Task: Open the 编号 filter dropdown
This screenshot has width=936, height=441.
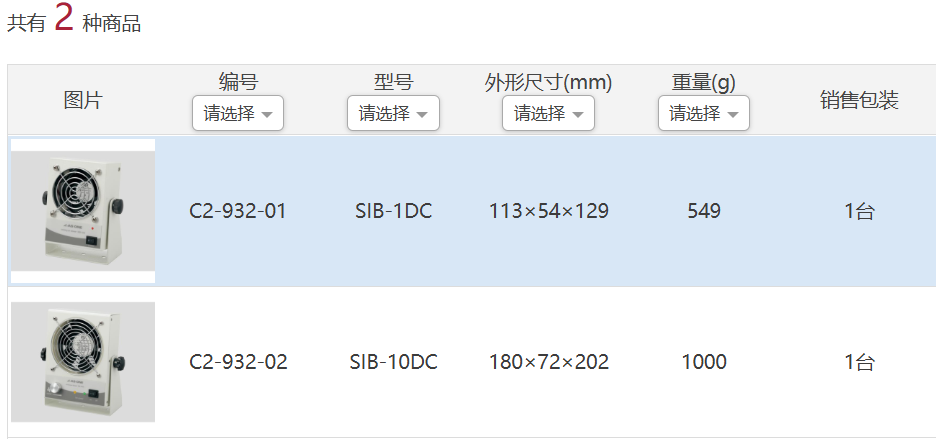Action: coord(238,113)
